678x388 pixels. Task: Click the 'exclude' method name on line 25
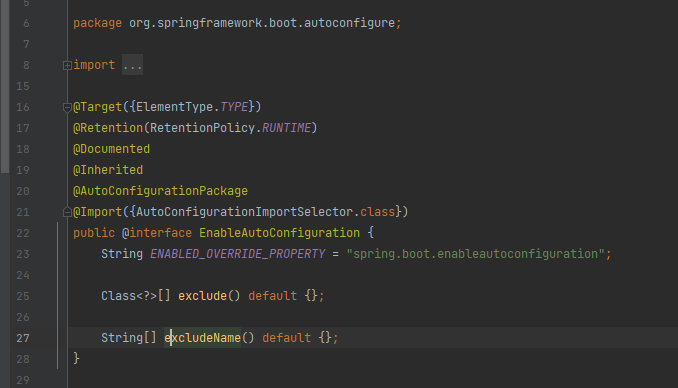point(202,296)
